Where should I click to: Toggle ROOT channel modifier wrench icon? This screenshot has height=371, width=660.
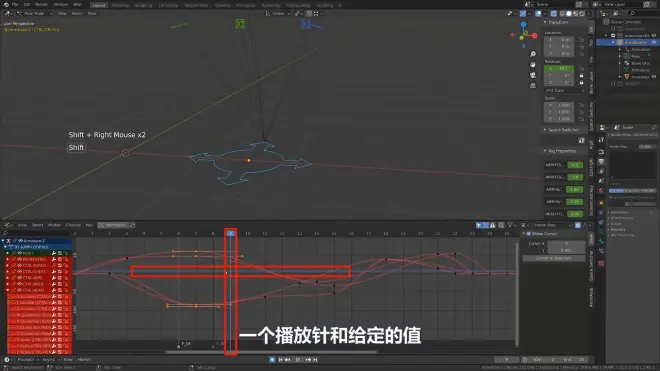(x=54, y=253)
